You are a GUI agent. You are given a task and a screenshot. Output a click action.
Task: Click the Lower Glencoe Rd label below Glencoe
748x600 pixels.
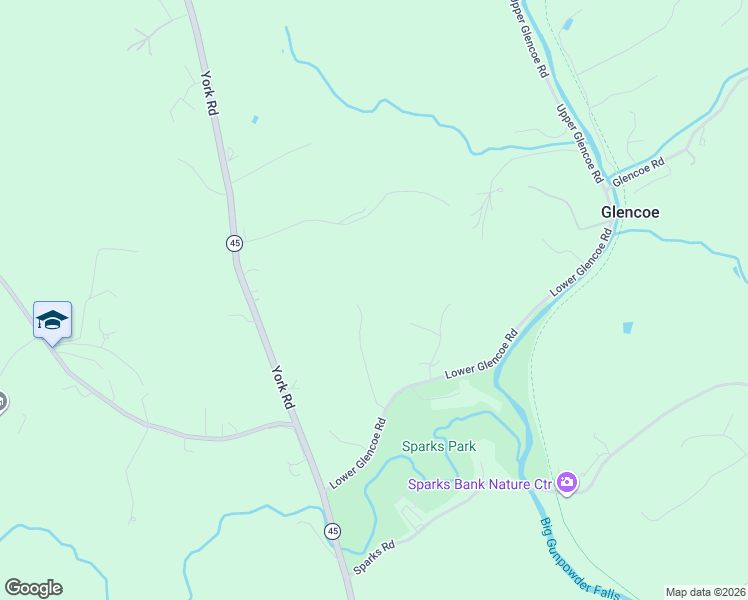(x=581, y=262)
